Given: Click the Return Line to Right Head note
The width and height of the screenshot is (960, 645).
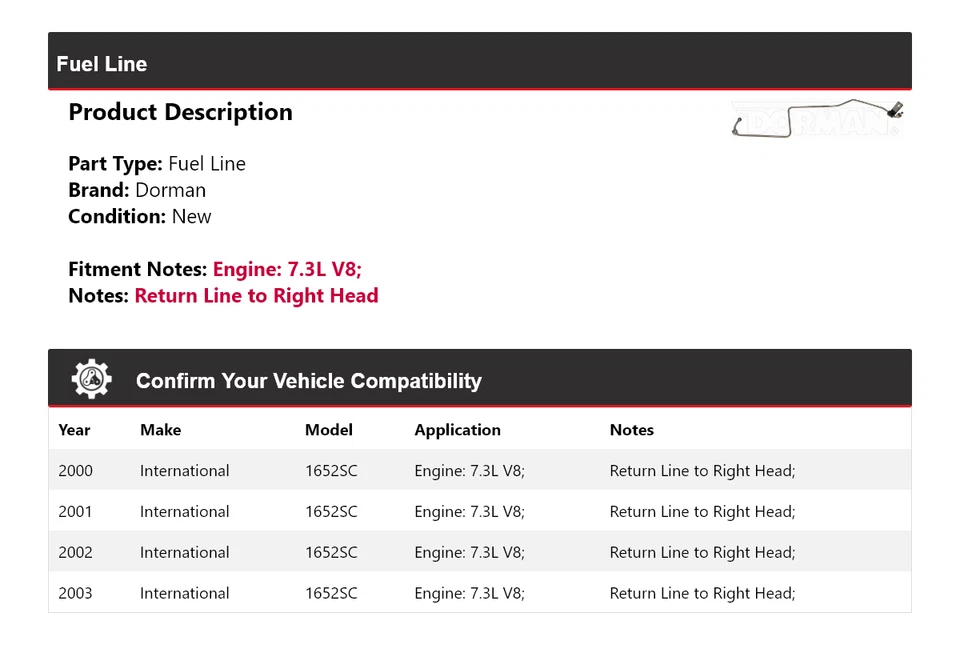Looking at the screenshot, I should click(x=256, y=296).
